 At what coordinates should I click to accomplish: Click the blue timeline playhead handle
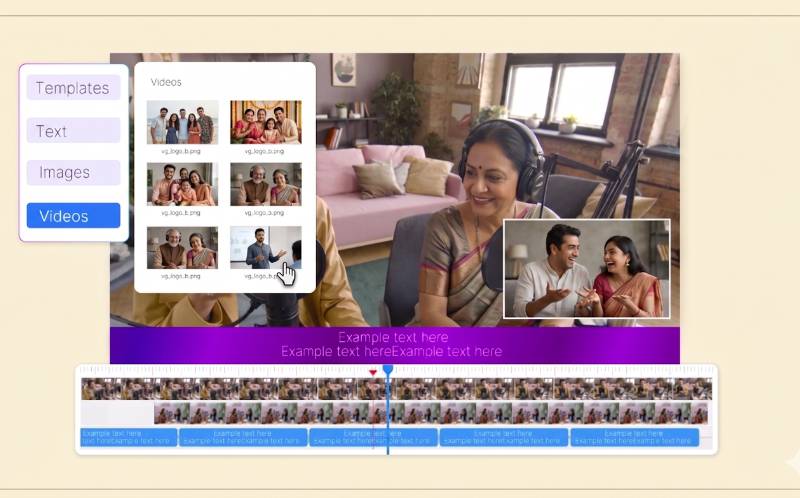point(388,368)
